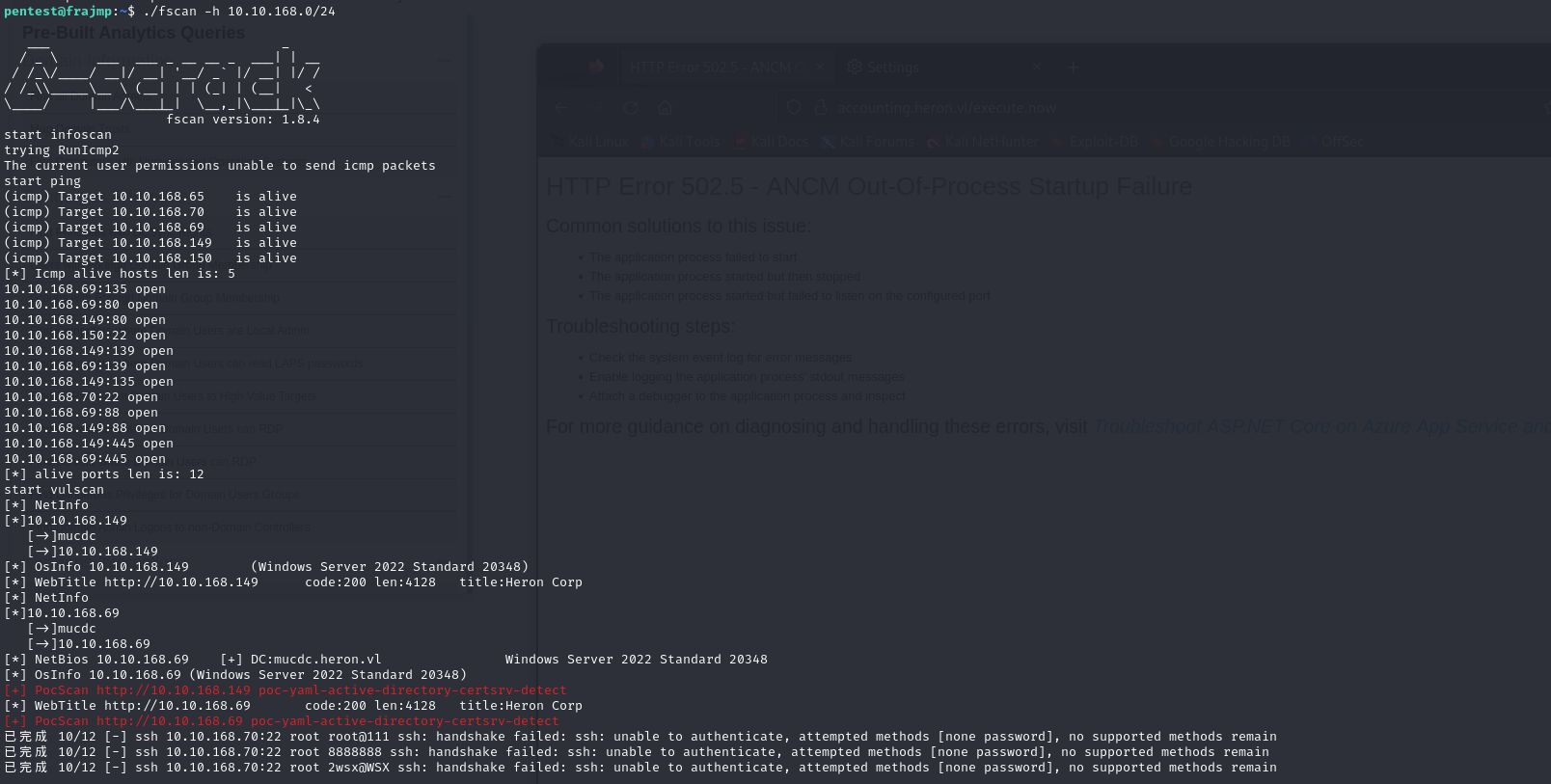The width and height of the screenshot is (1551, 784).
Task: Open a new browser tab with plus icon
Action: tap(1073, 68)
